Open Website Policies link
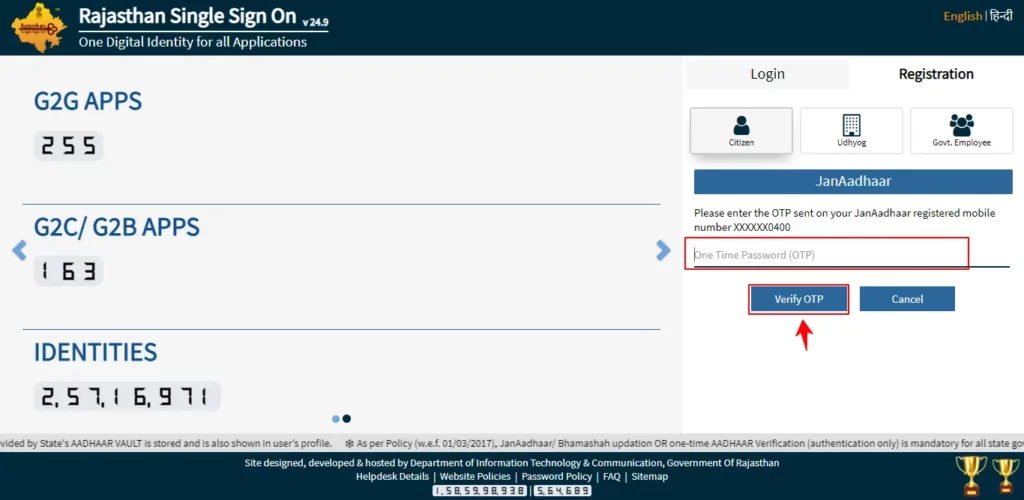The width and height of the screenshot is (1024, 500). click(475, 477)
